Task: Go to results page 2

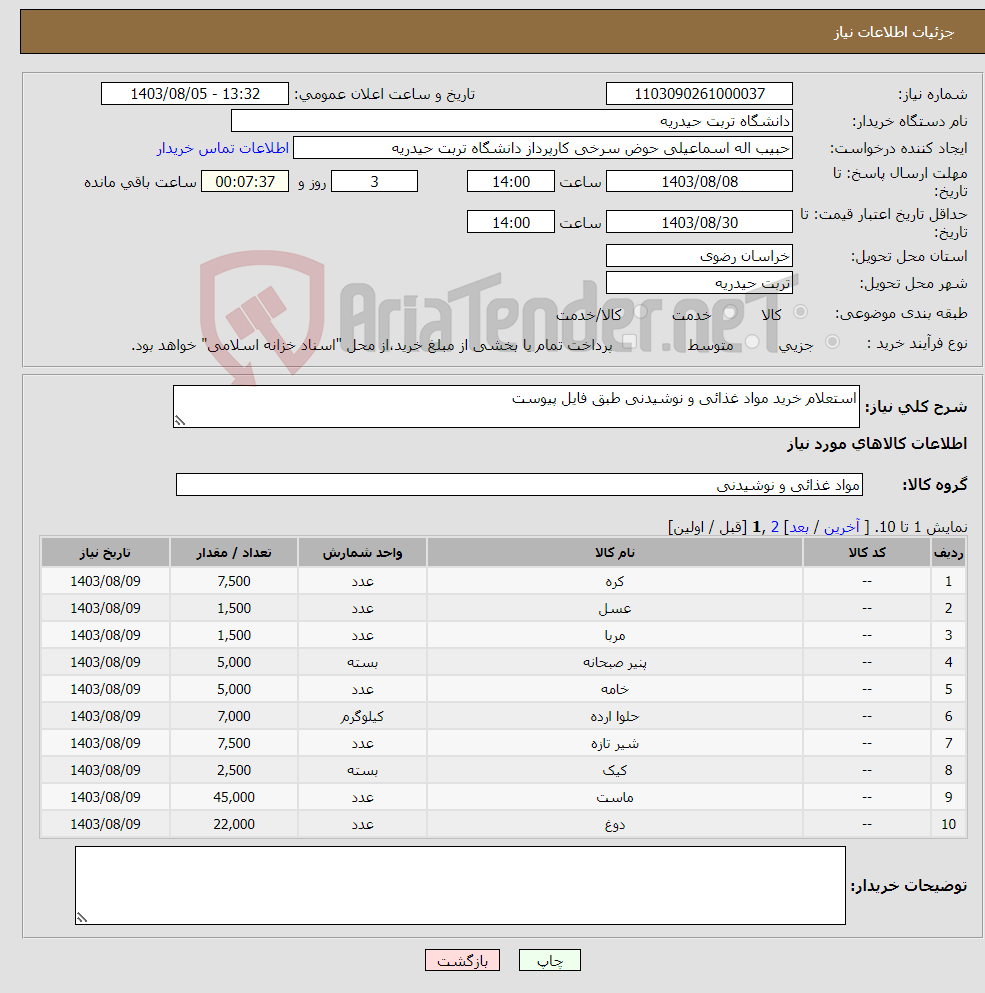Action: 775,527
